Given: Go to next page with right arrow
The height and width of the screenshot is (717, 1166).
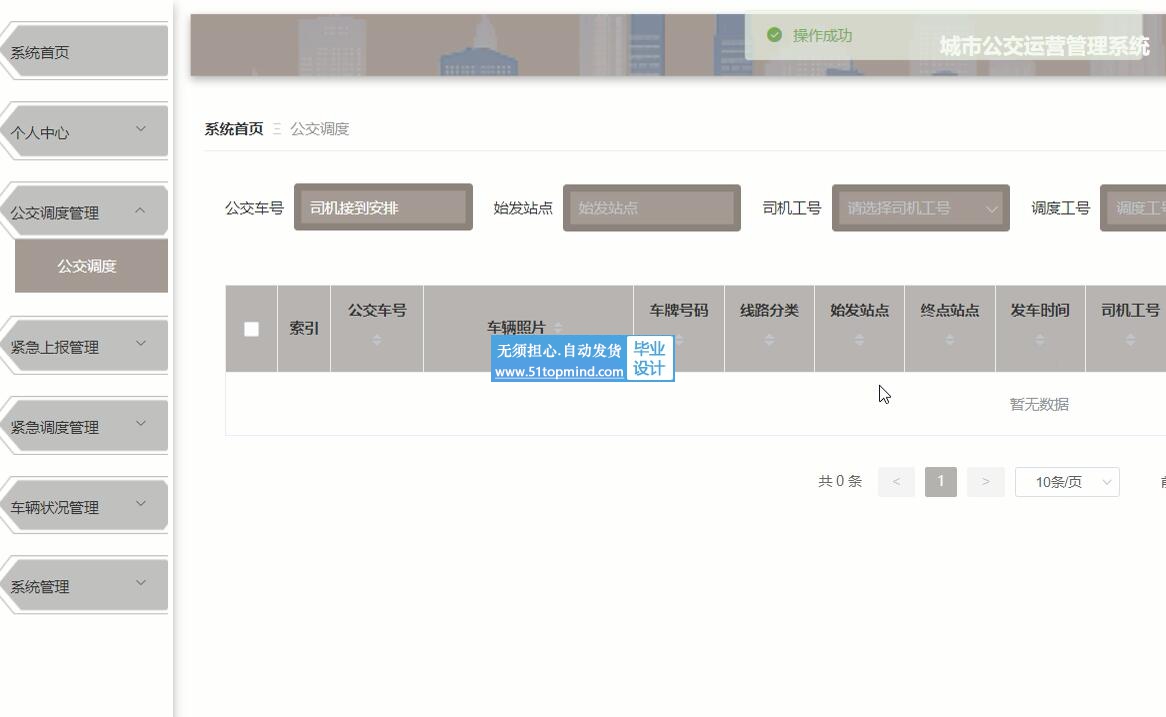Looking at the screenshot, I should (985, 482).
